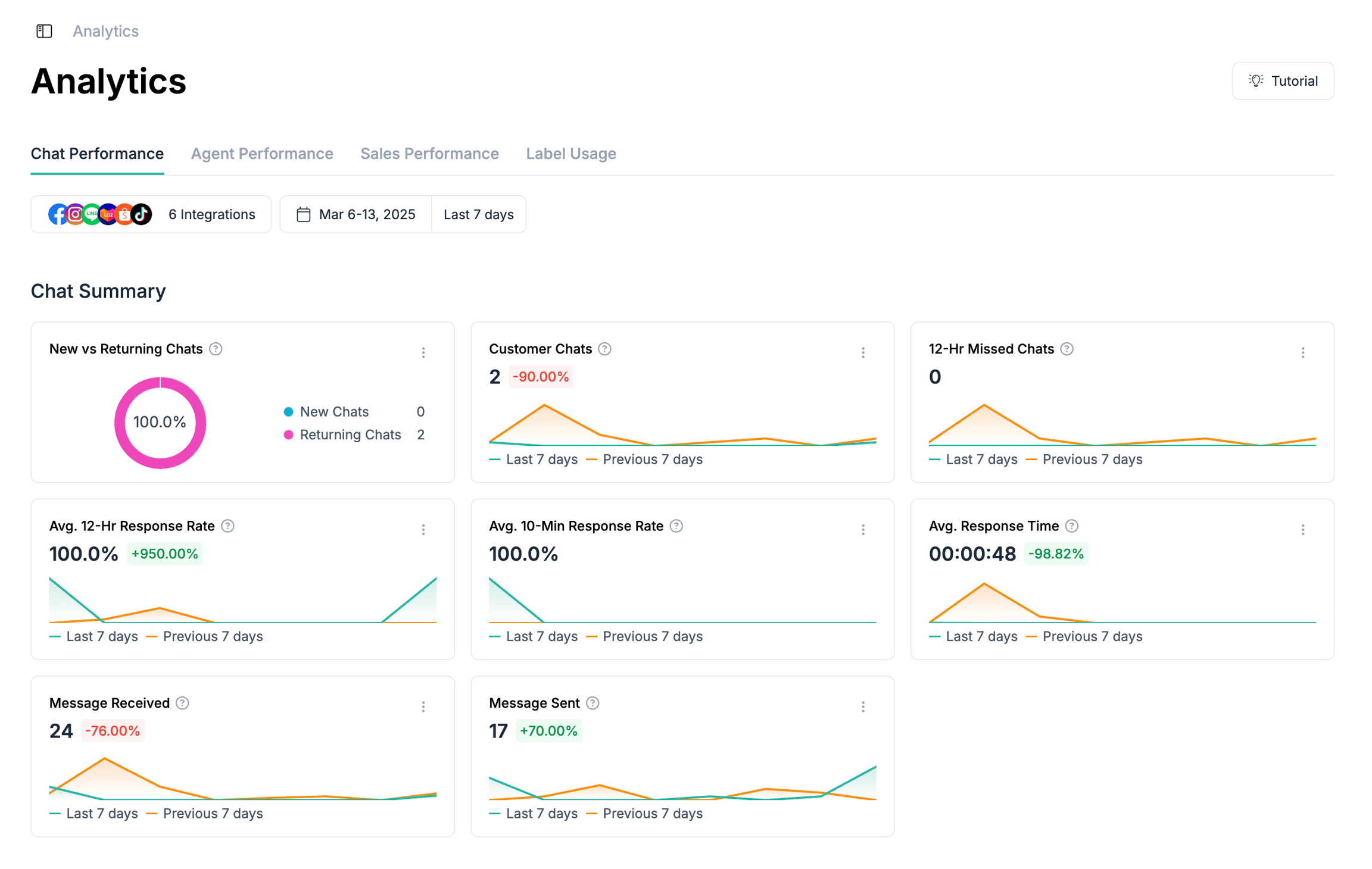Open Avg. 12-Hr Response Rate options menu
The width and height of the screenshot is (1372, 869).
click(423, 530)
